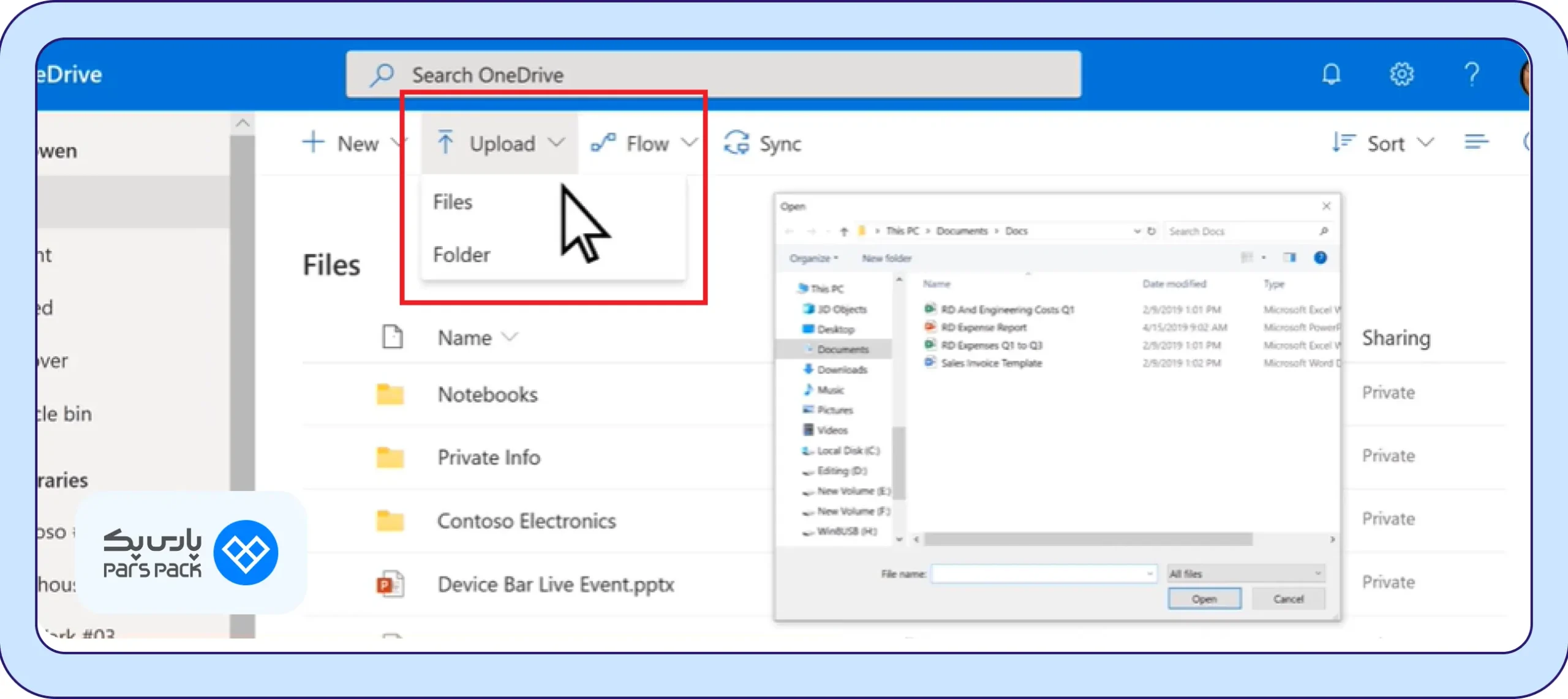Click New folder in the Open dialog
Image resolution: width=1568 pixels, height=699 pixels.
(x=886, y=258)
